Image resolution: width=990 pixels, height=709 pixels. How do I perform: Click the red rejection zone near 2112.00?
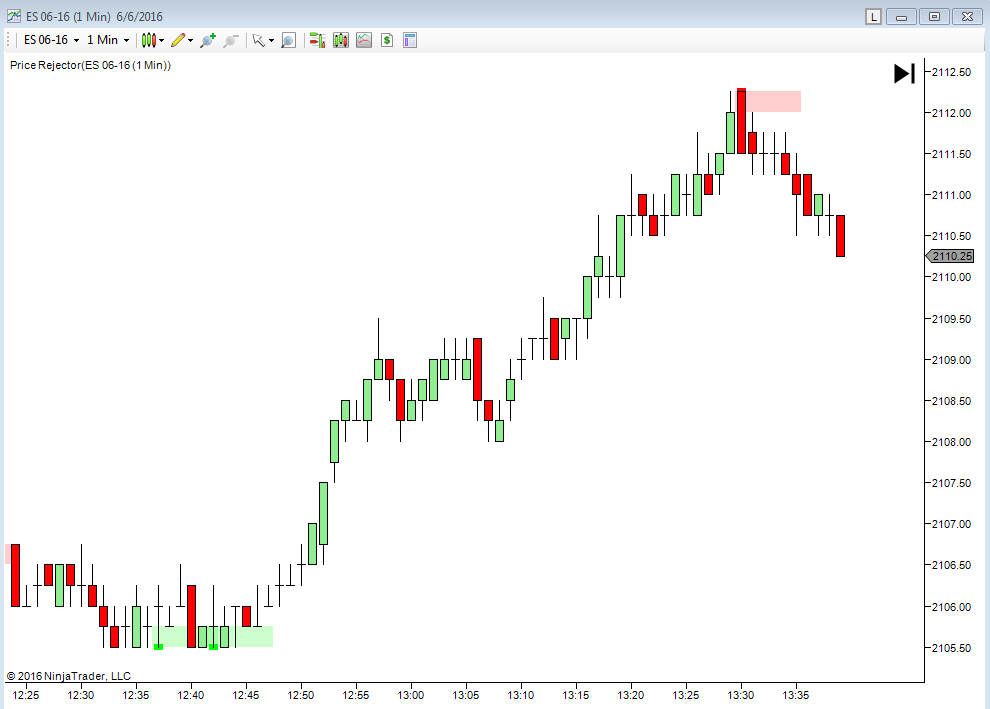pyautogui.click(x=774, y=101)
